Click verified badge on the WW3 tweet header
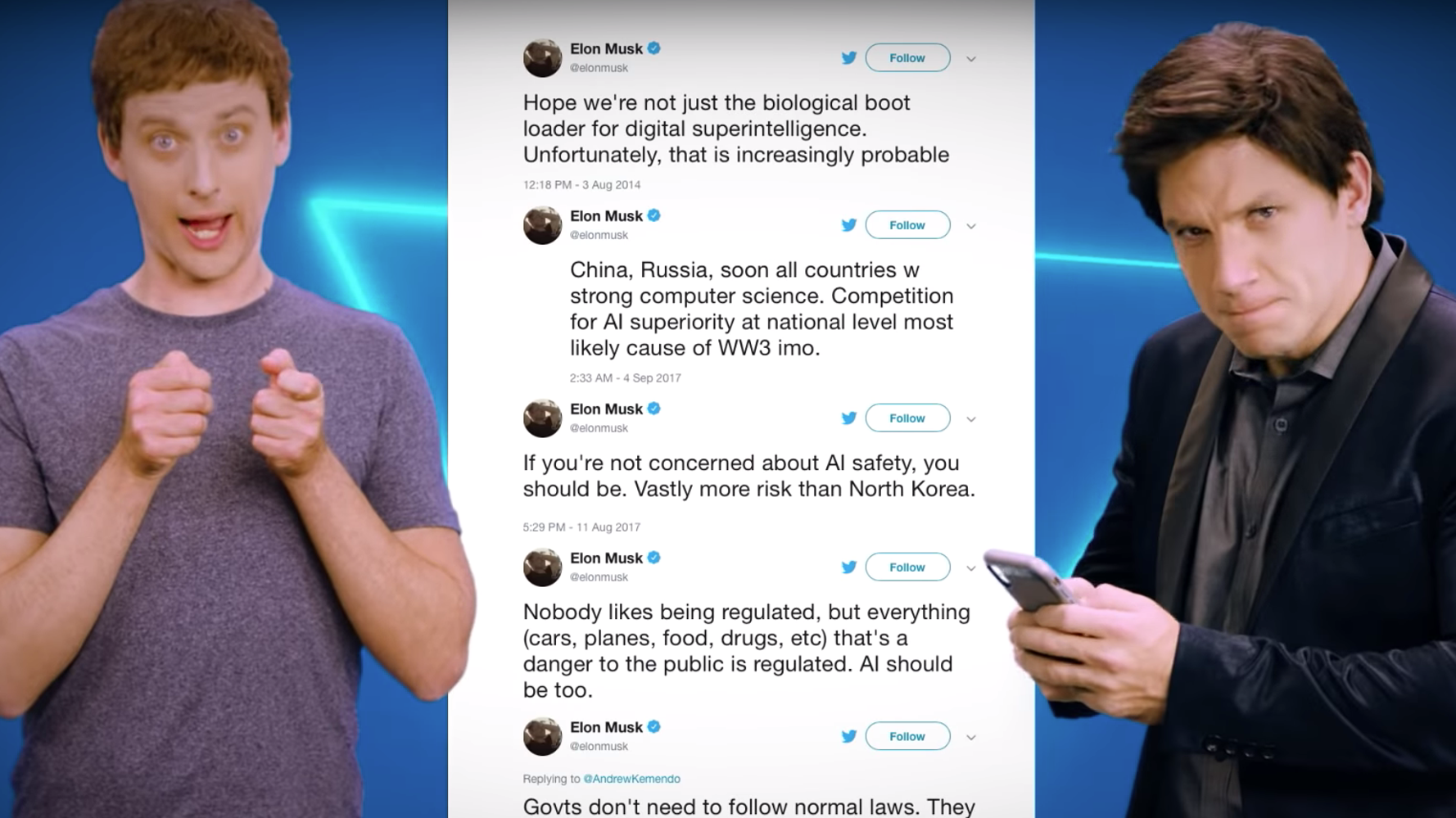1456x818 pixels. click(653, 215)
